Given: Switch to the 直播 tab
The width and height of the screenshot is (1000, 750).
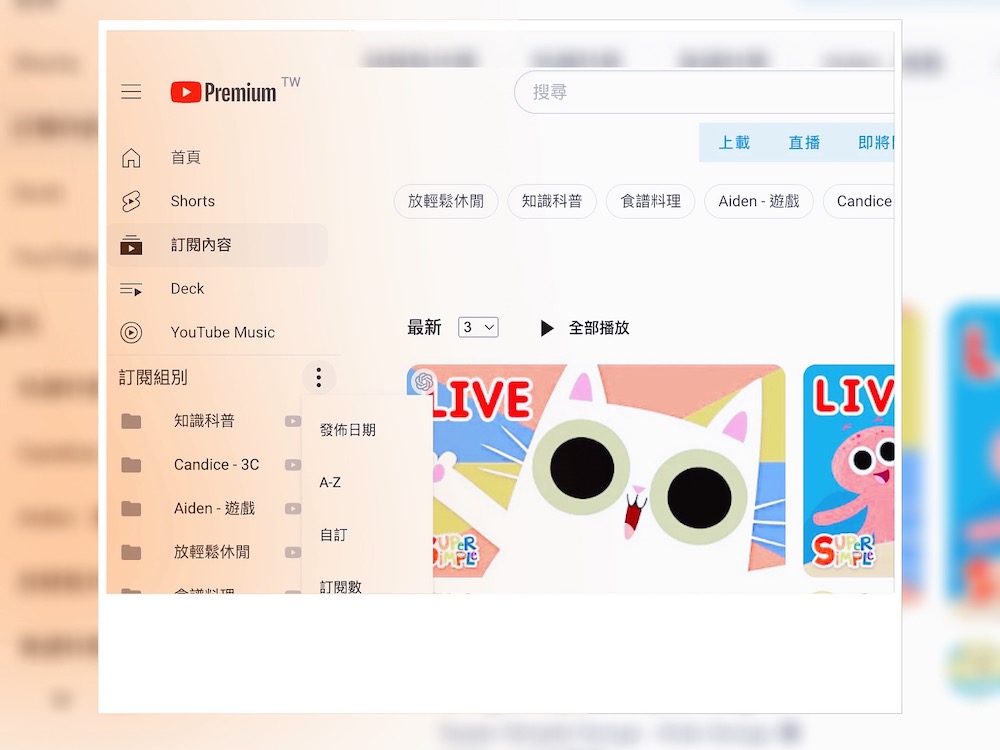Looking at the screenshot, I should (804, 142).
